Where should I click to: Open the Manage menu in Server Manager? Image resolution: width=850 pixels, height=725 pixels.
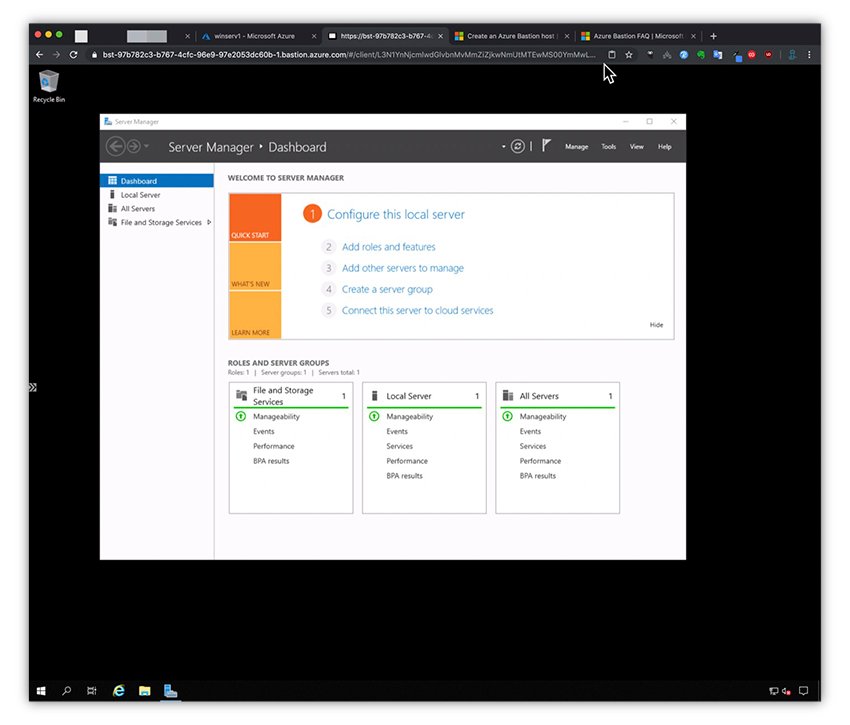[x=577, y=146]
